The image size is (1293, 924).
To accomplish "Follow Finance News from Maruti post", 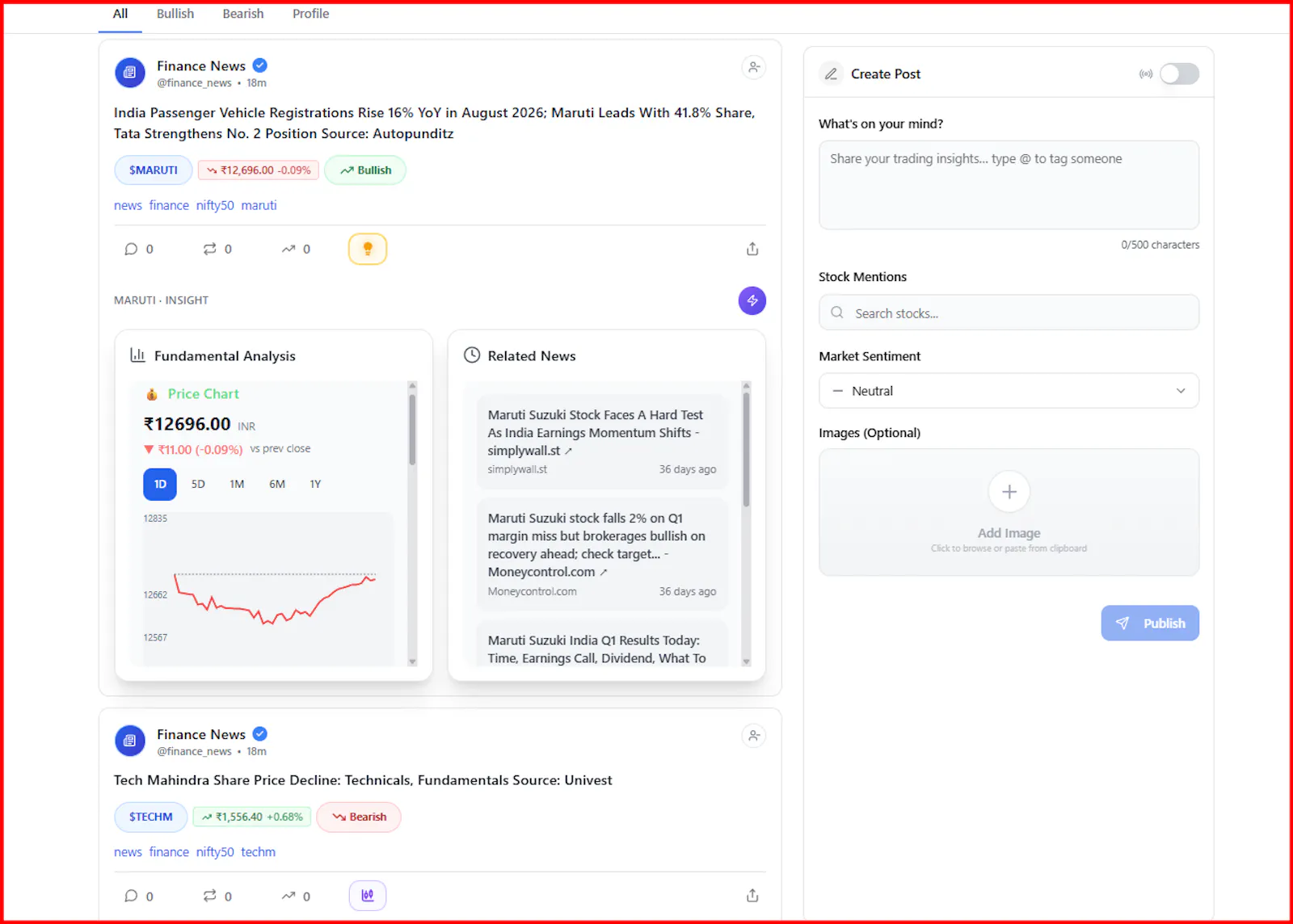I will click(x=753, y=67).
